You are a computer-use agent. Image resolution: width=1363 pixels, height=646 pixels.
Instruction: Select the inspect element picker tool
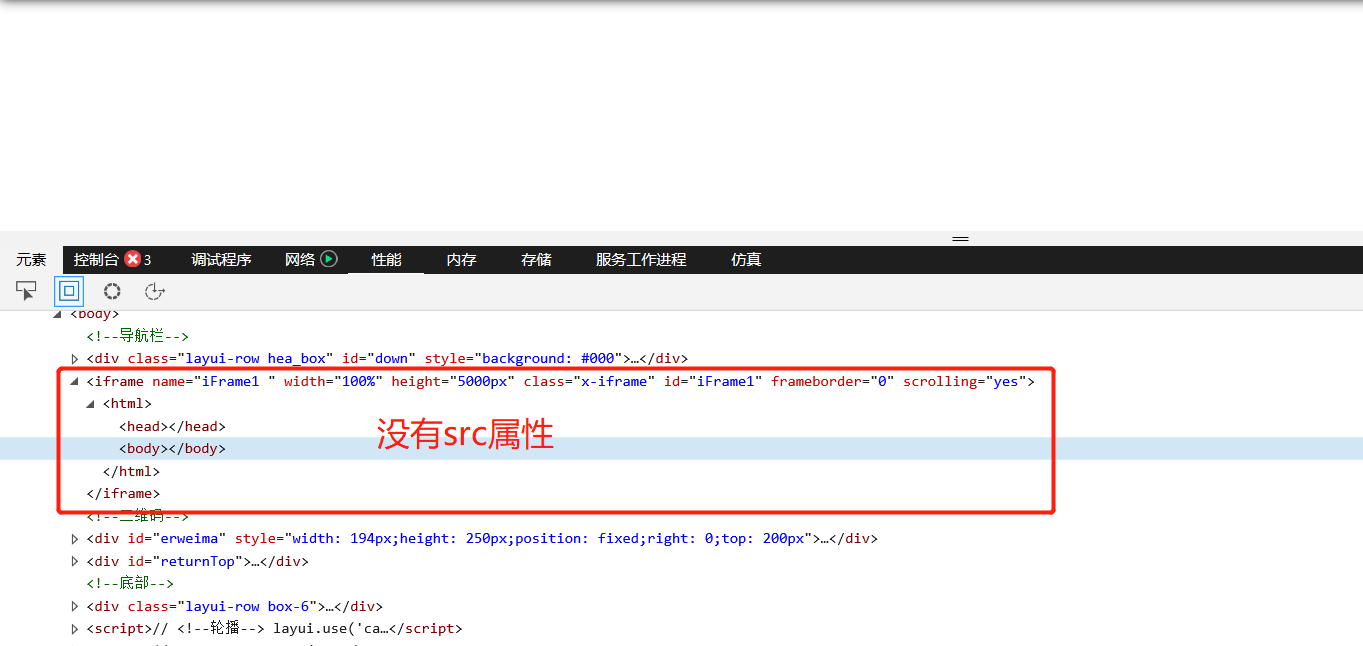(x=26, y=291)
